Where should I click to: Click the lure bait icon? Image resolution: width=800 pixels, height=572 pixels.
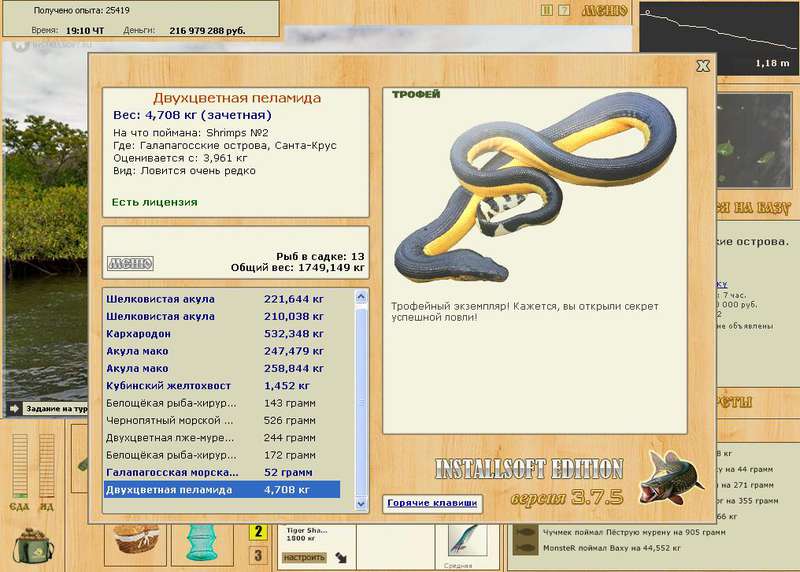pos(464,541)
